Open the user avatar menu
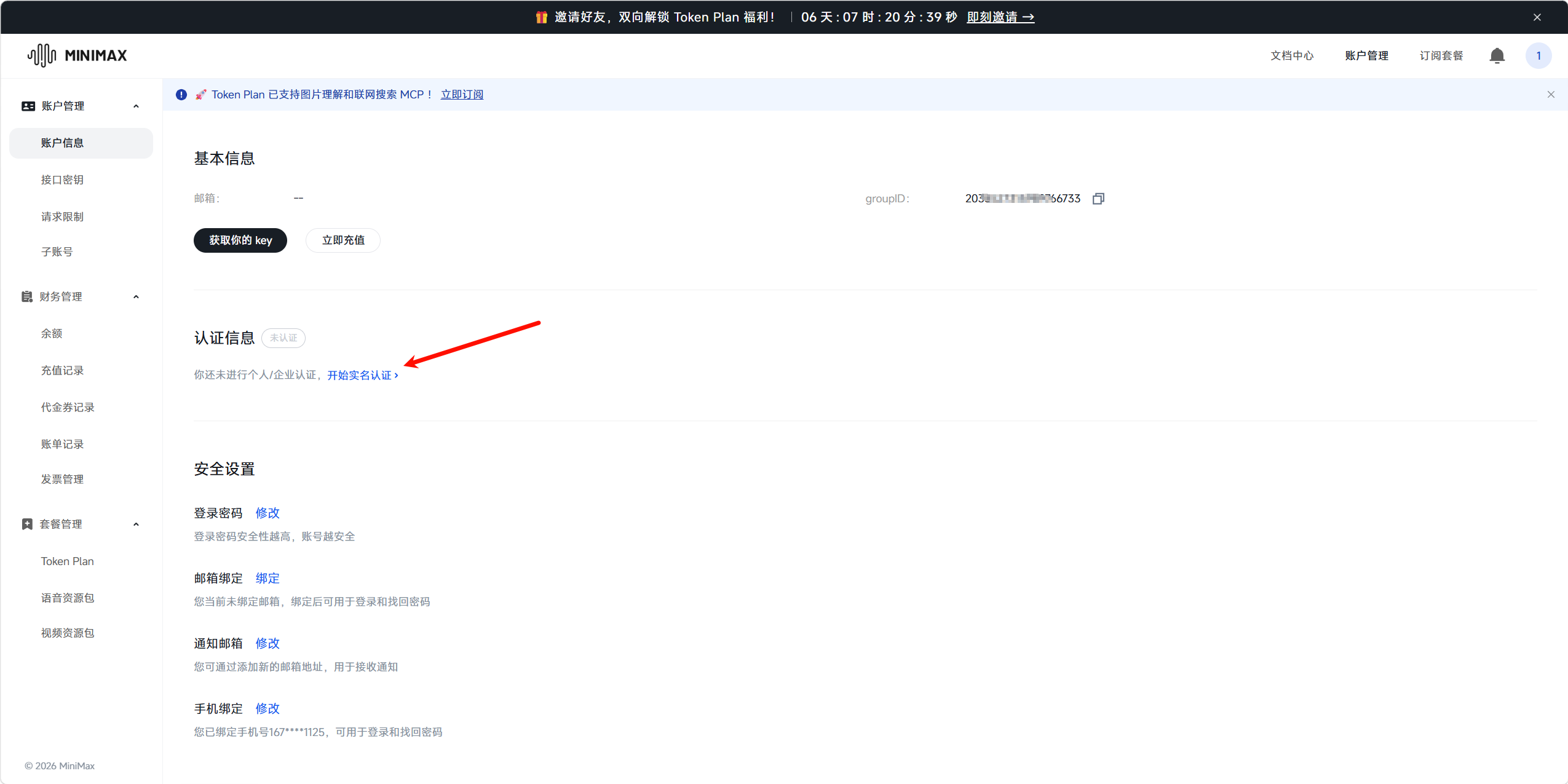This screenshot has height=784, width=1568. pyautogui.click(x=1538, y=56)
